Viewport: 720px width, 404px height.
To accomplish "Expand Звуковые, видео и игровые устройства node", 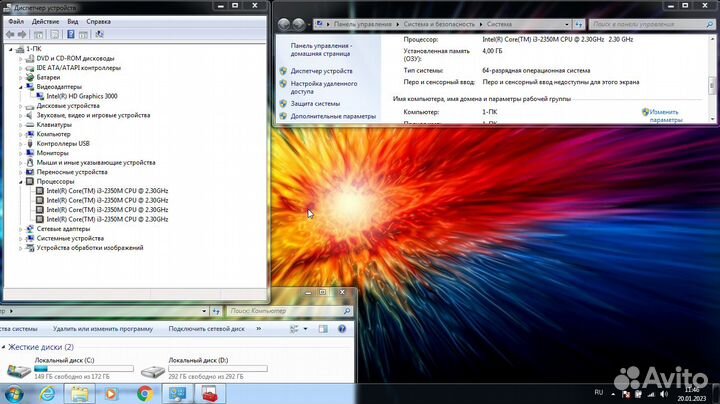I will [21, 115].
